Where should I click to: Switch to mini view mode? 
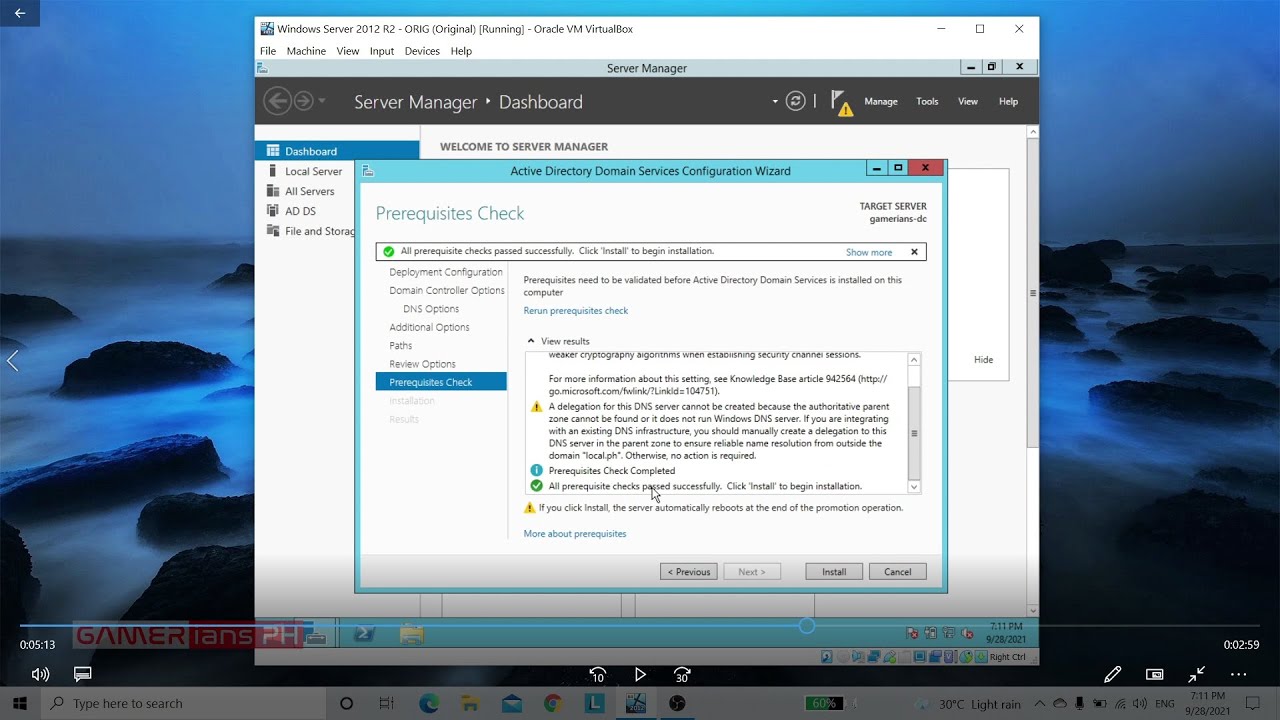click(x=1154, y=674)
